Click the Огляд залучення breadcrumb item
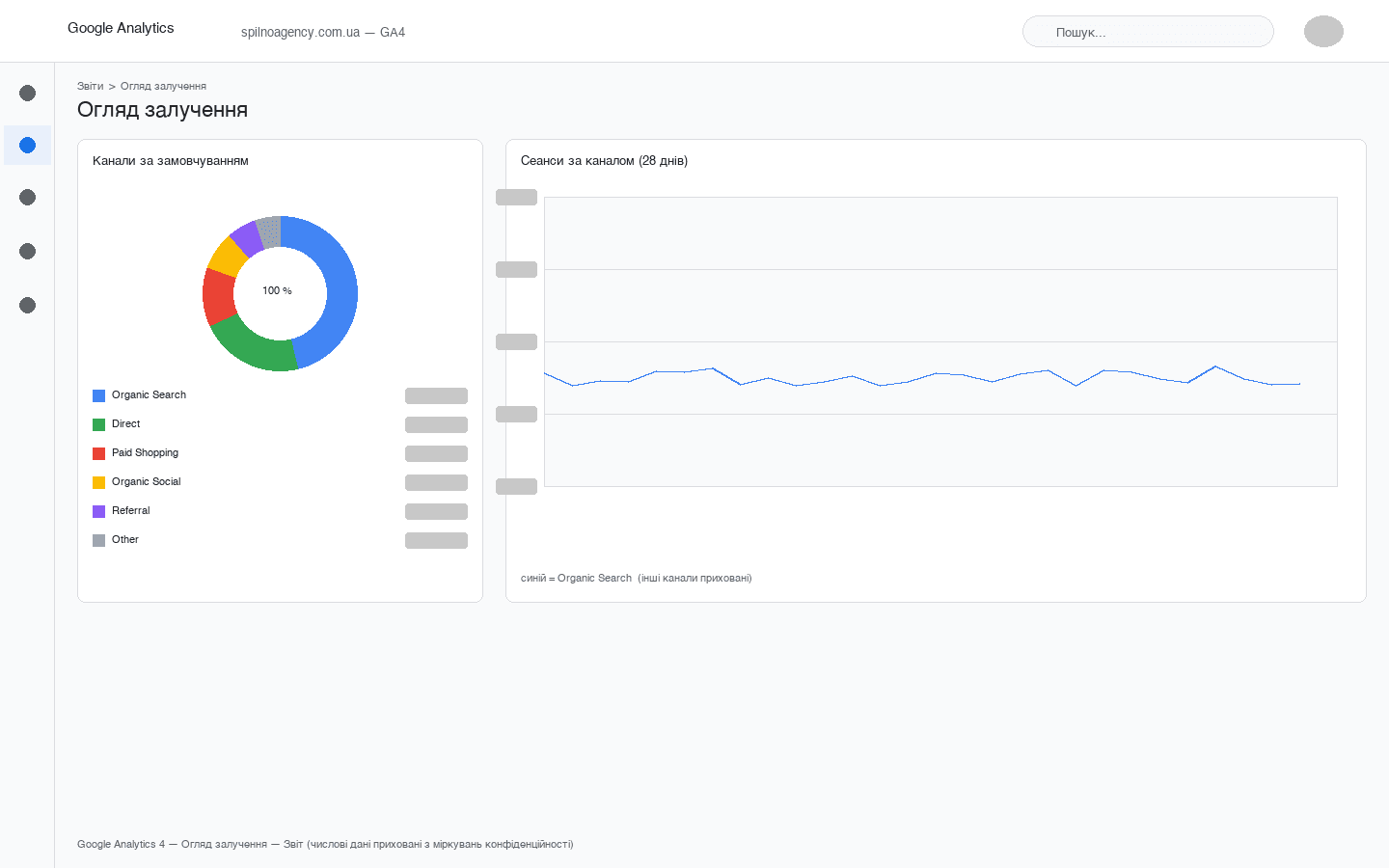 point(163,86)
